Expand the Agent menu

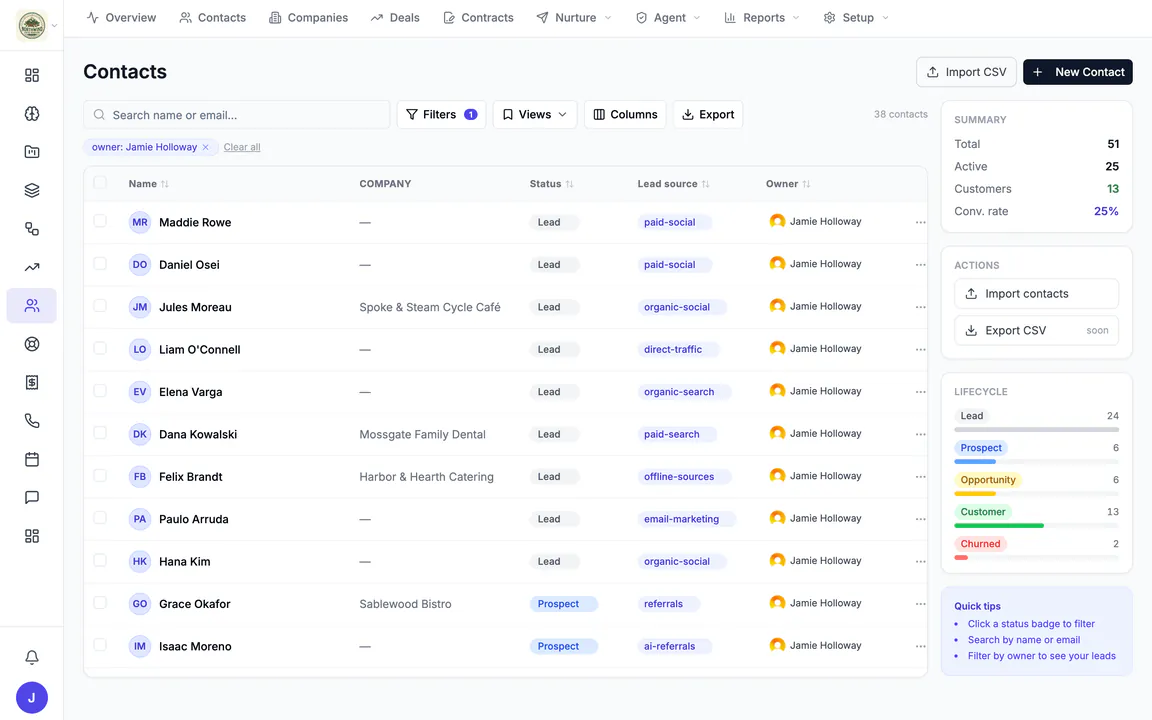pos(668,18)
